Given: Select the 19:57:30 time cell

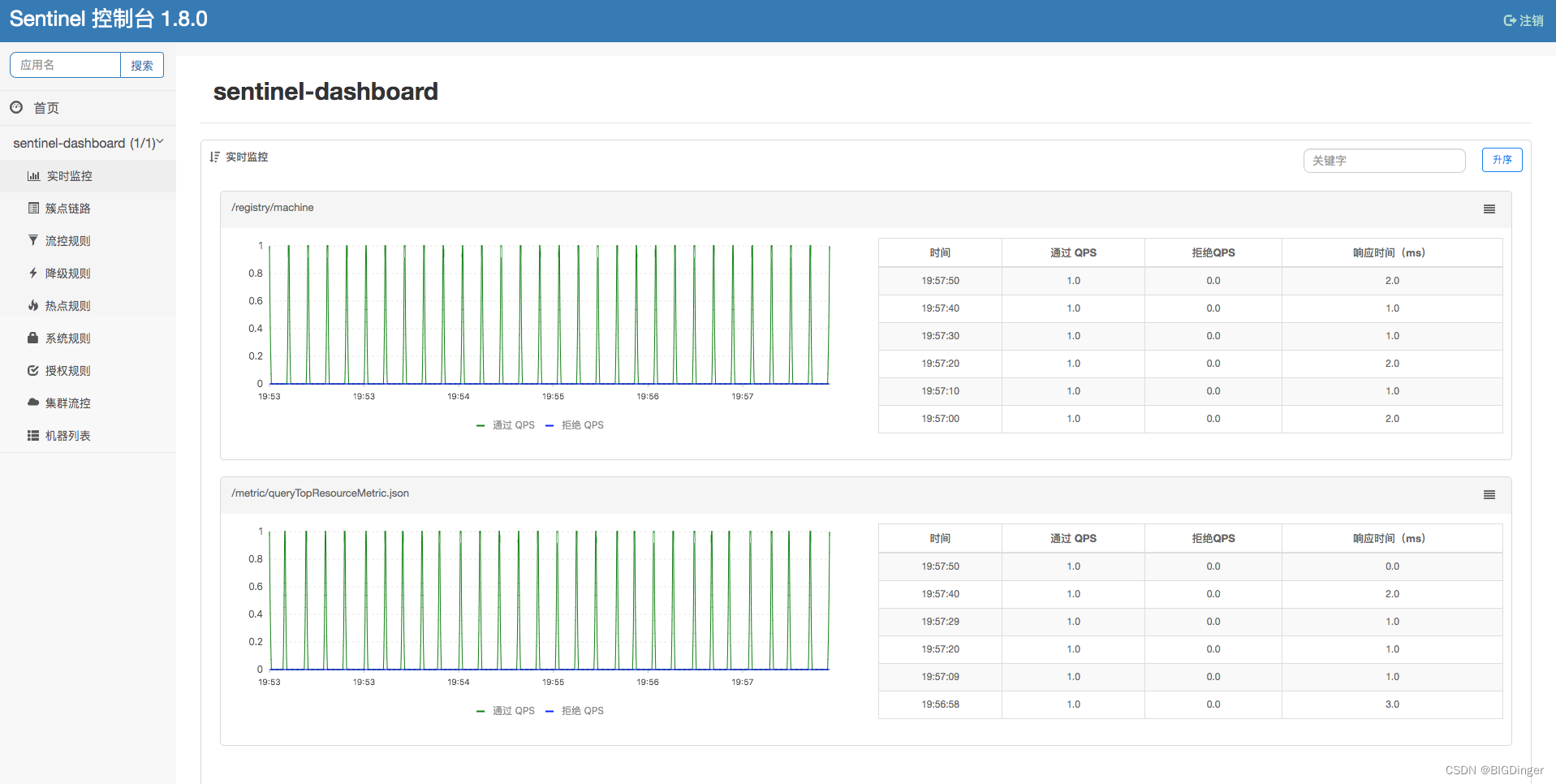Looking at the screenshot, I should 940,336.
